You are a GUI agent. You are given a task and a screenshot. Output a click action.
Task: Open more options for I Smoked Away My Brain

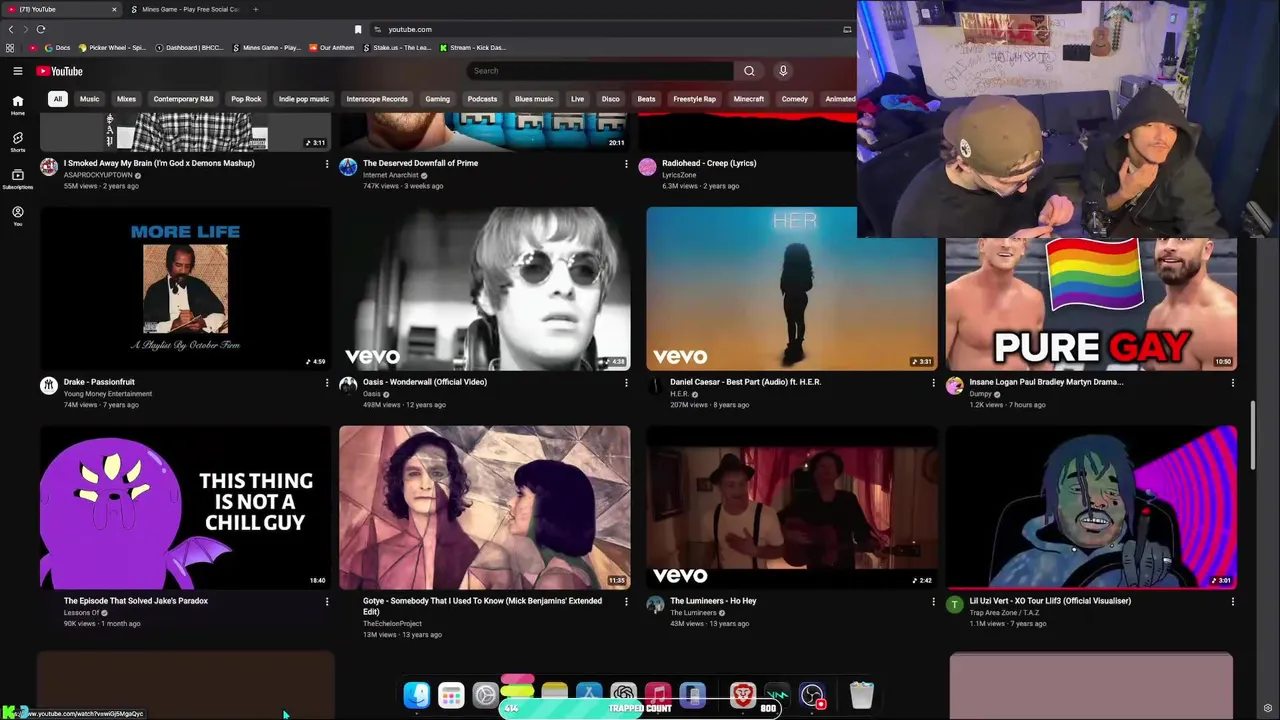tap(326, 164)
